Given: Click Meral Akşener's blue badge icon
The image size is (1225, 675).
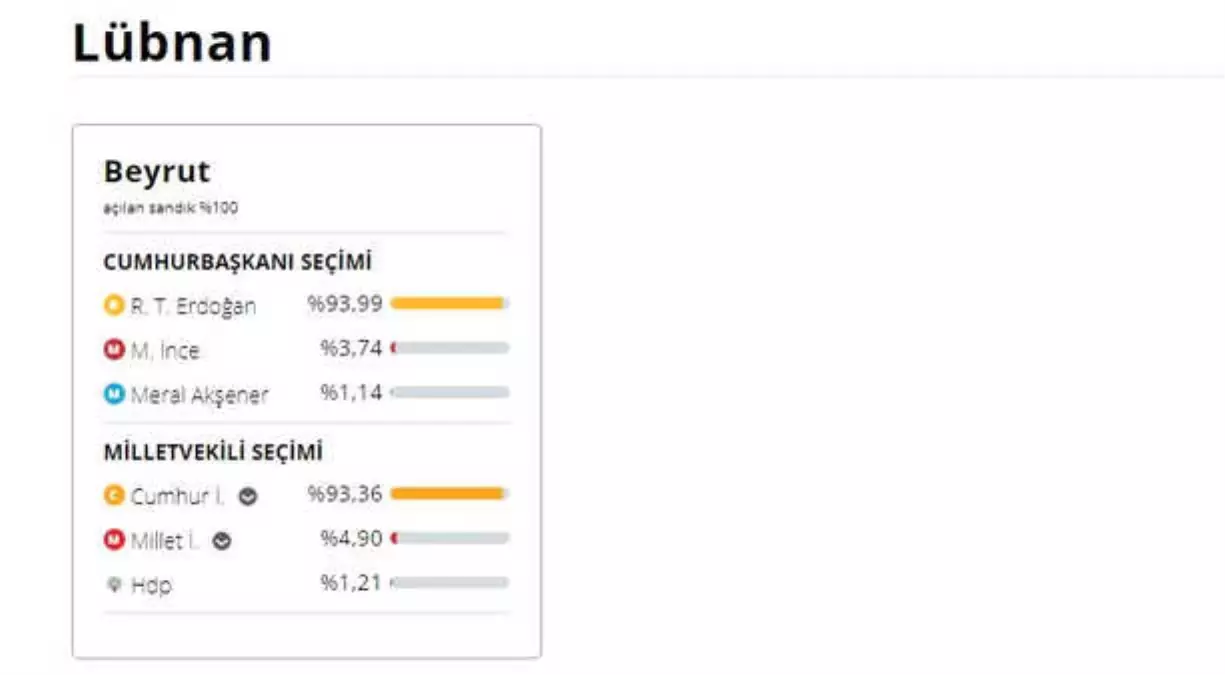Looking at the screenshot, I should click(113, 394).
